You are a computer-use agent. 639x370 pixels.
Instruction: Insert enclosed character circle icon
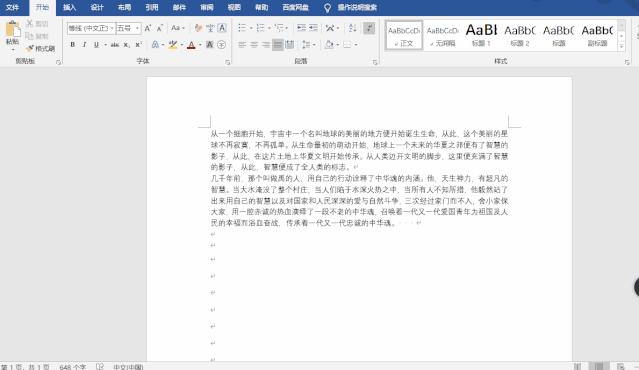[222, 44]
